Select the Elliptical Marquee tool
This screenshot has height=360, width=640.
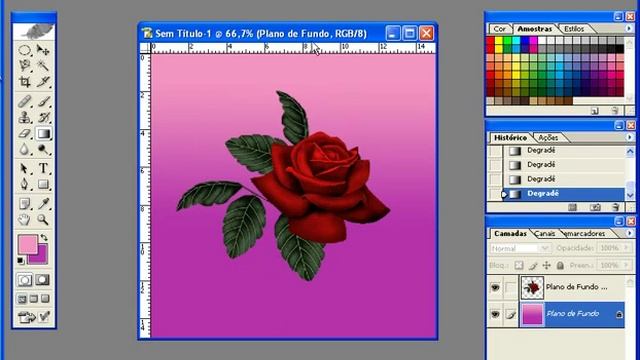coord(24,50)
